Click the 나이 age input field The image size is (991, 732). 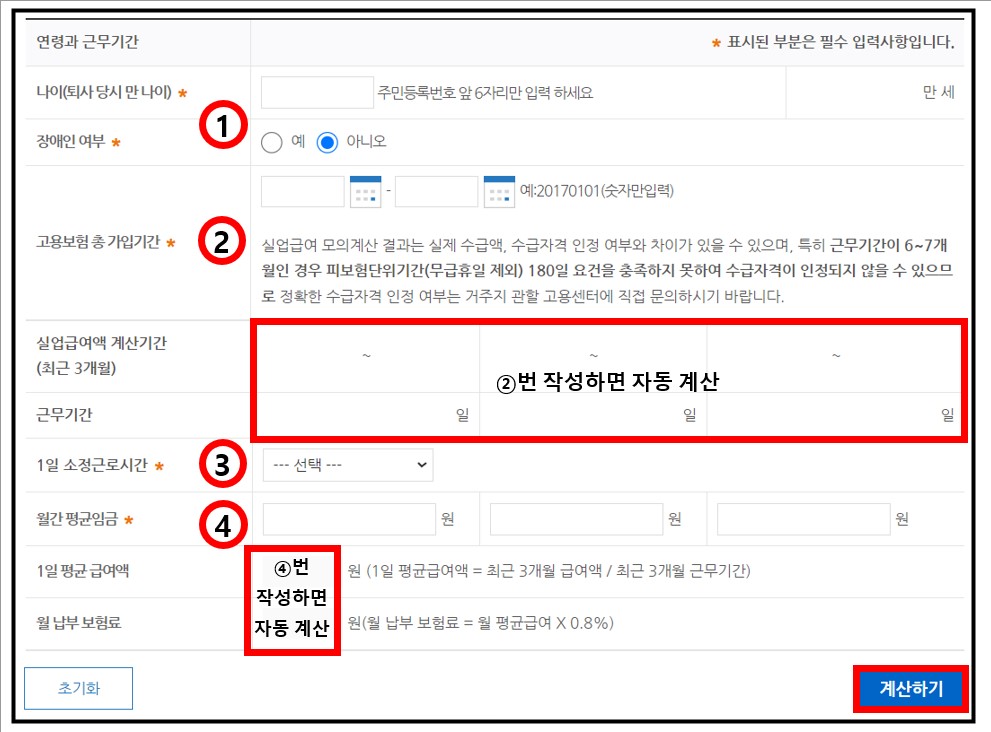[x=316, y=91]
